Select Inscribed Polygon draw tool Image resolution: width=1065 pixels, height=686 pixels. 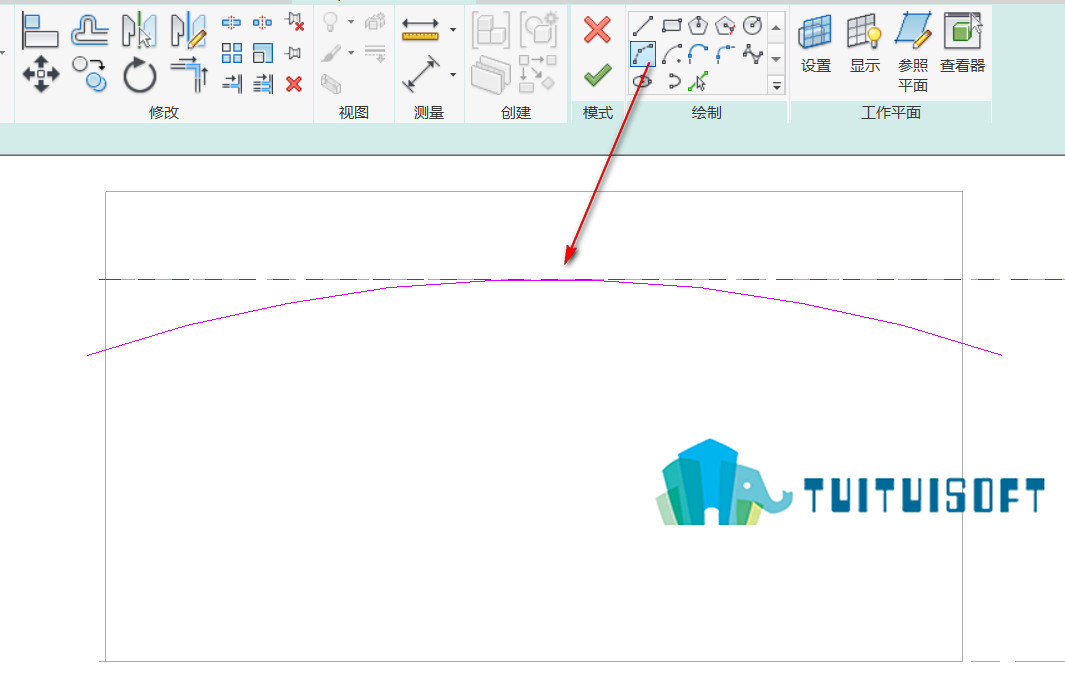point(698,26)
